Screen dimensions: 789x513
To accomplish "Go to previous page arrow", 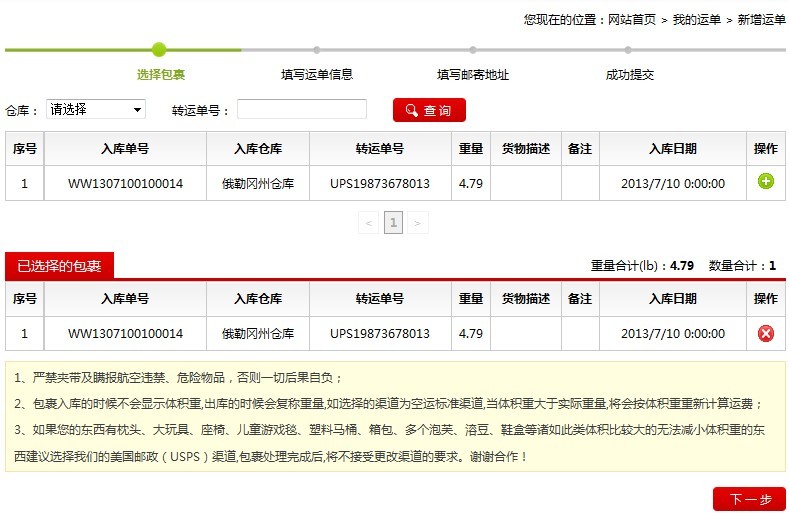I will pyautogui.click(x=368, y=223).
